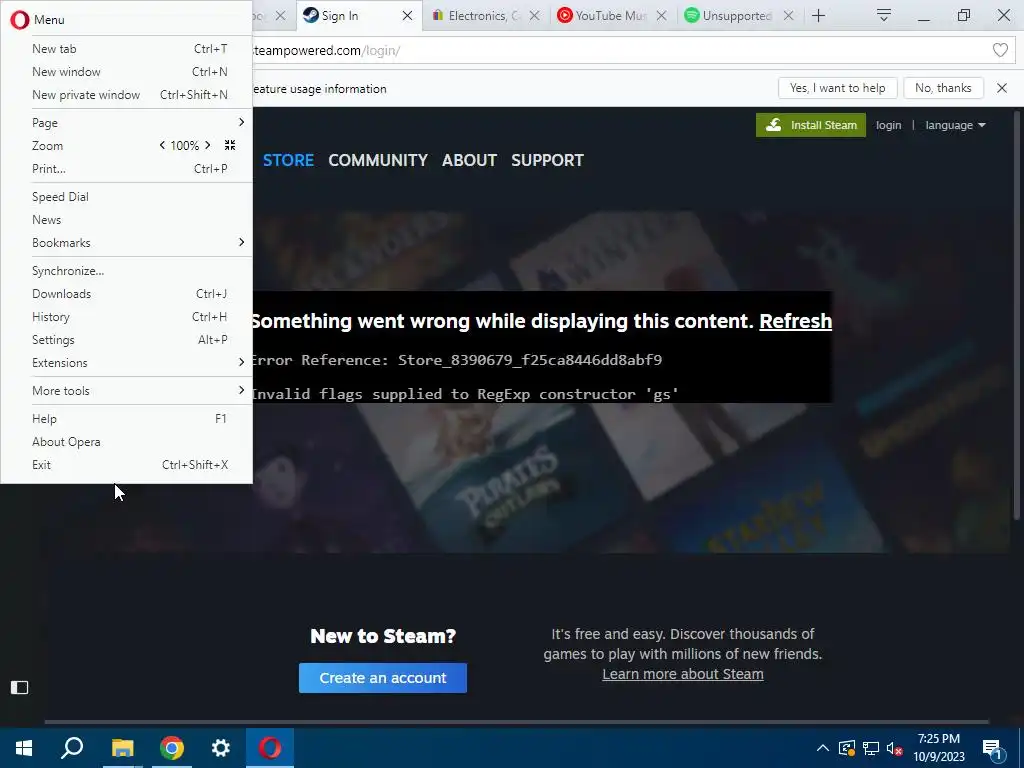Launch Google Chrome from the taskbar

point(172,748)
